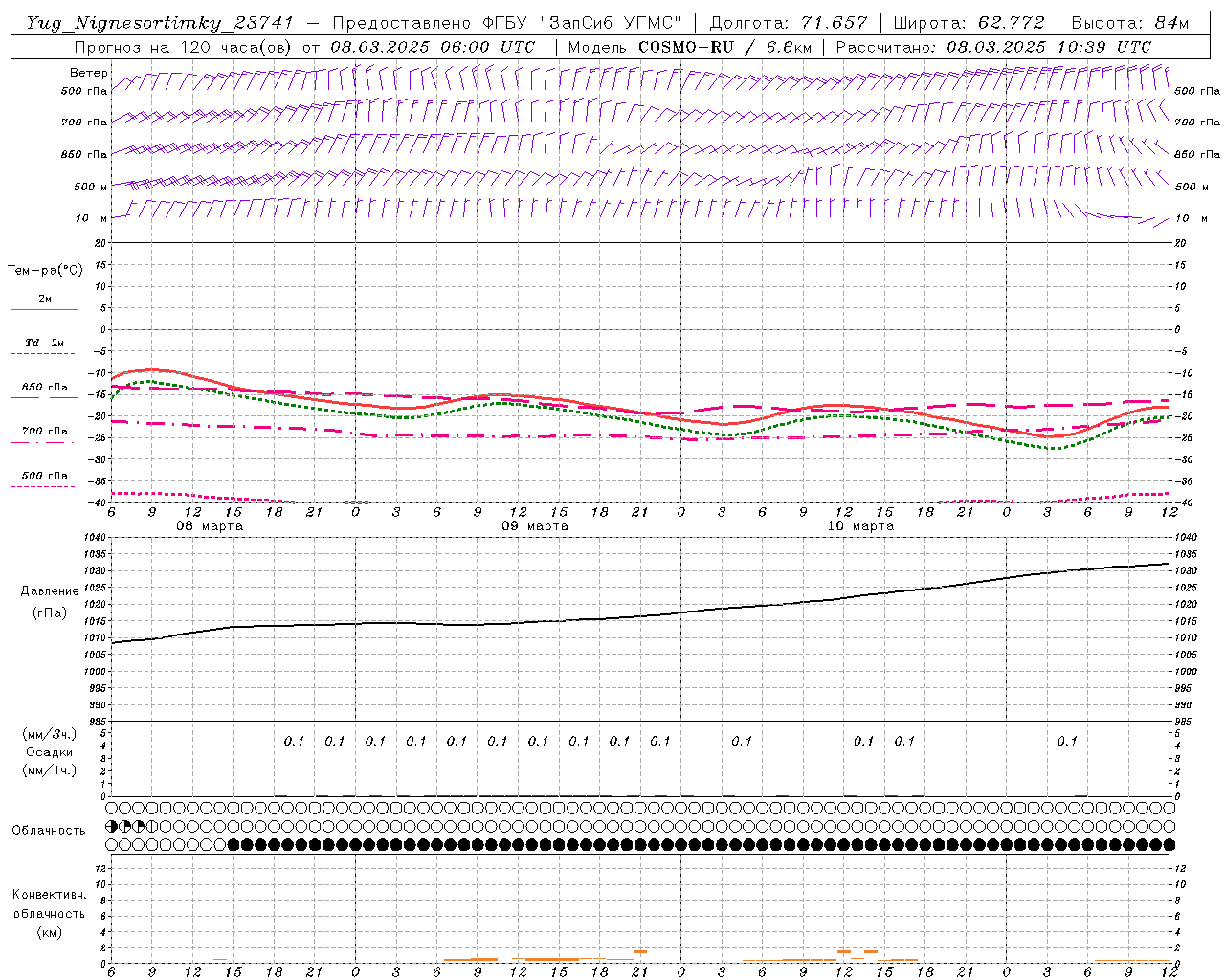Click the (мм/3ч.) precipitation unit label
1225x980 pixels.
[x=49, y=734]
